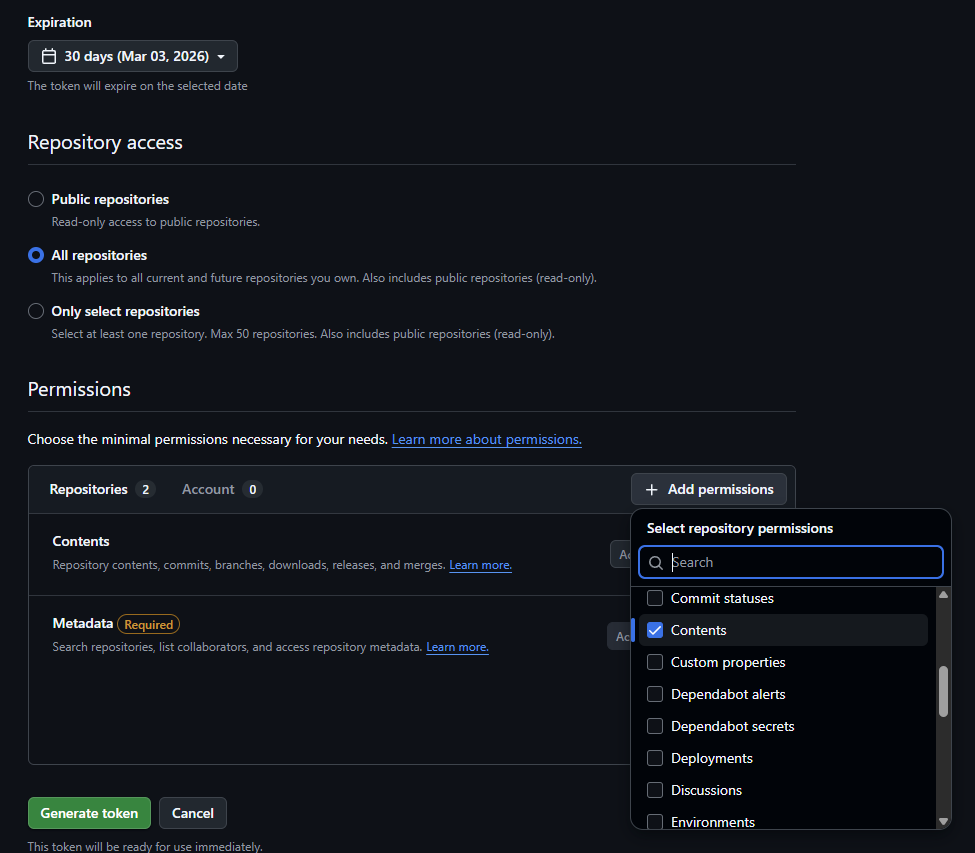975x853 pixels.
Task: Click the Cancel button
Action: pos(193,813)
